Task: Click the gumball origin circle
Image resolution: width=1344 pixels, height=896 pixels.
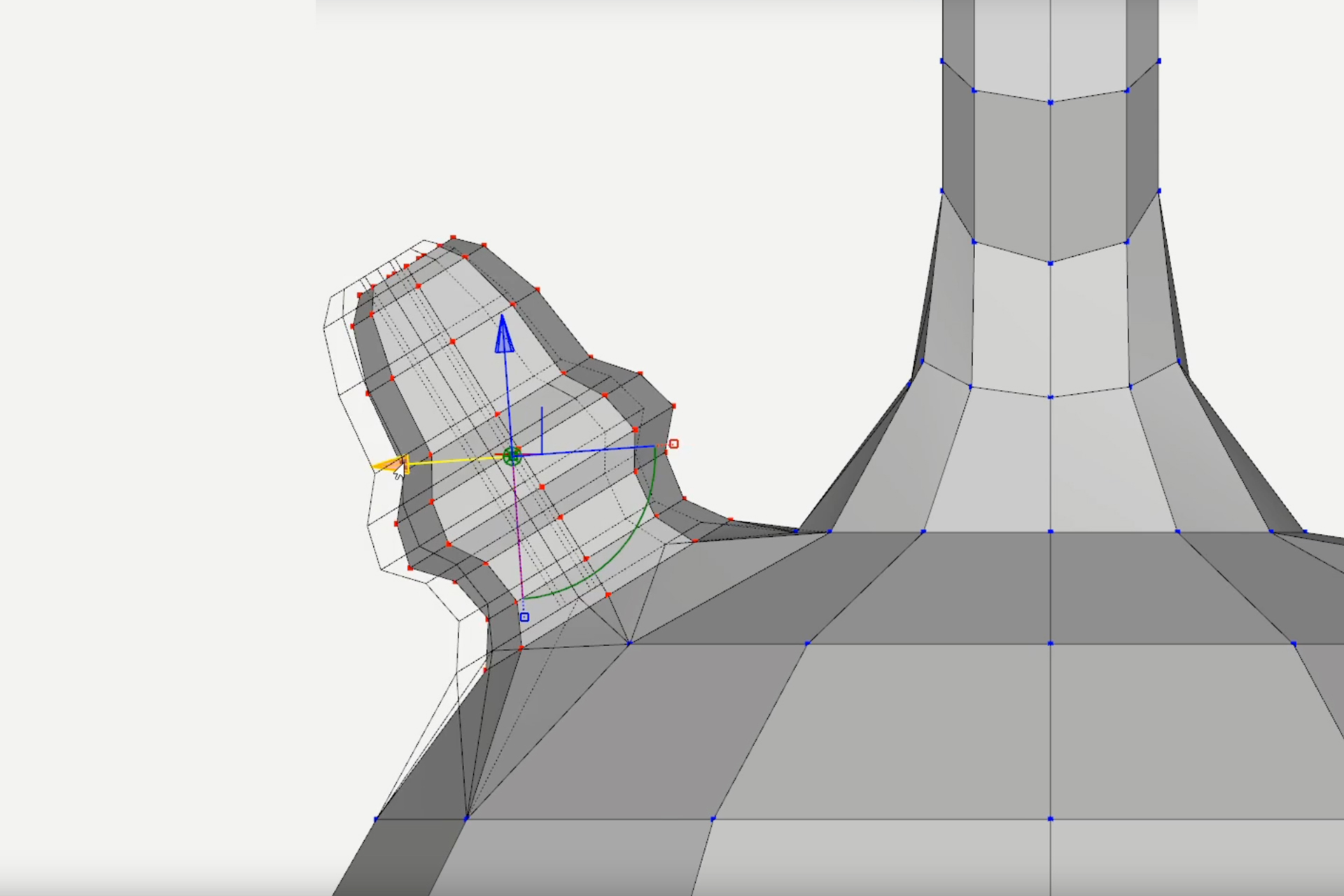Action: click(x=512, y=456)
